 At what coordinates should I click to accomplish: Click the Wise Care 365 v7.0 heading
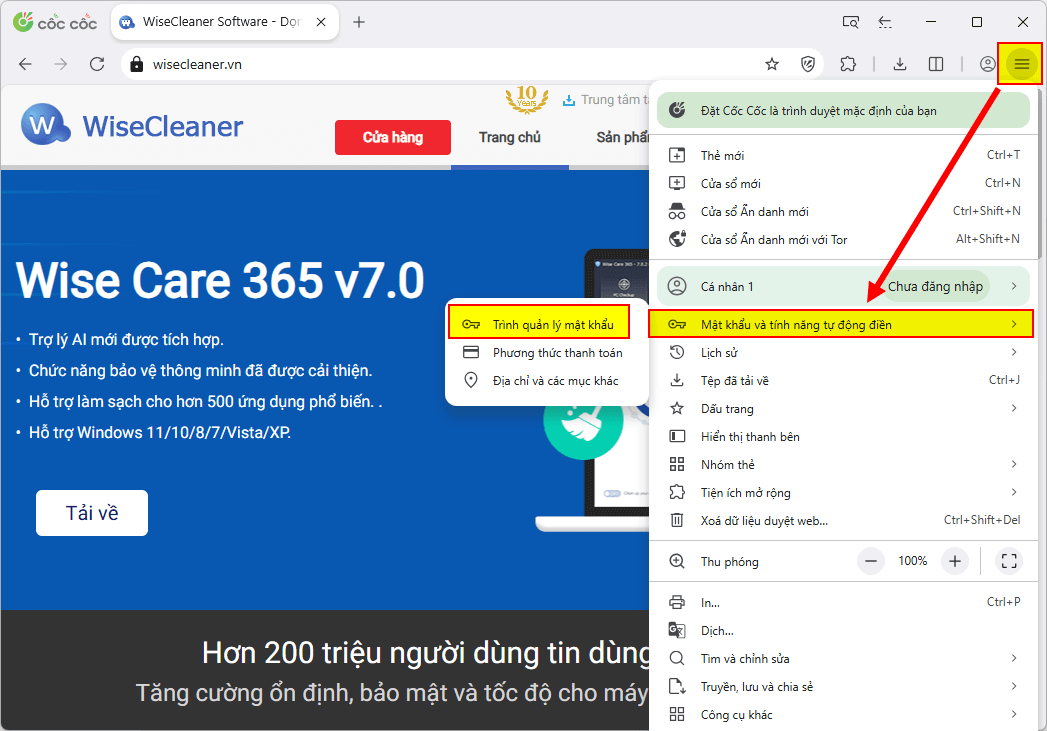pyautogui.click(x=220, y=280)
